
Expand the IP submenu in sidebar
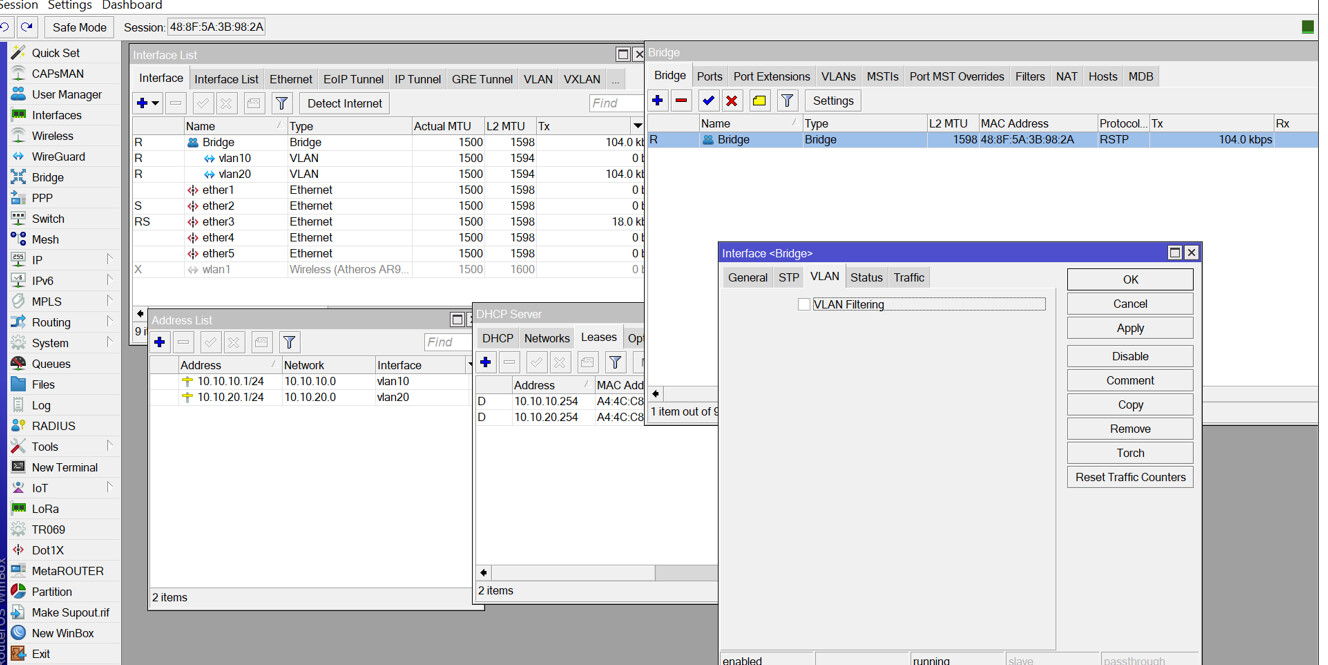[x=109, y=260]
